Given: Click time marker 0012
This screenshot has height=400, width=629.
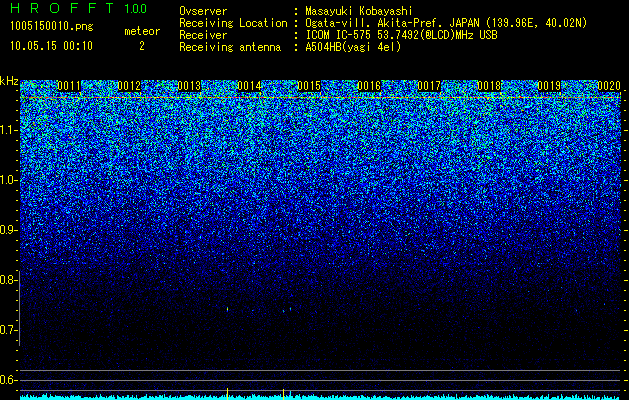Looking at the screenshot, I should [x=129, y=86].
